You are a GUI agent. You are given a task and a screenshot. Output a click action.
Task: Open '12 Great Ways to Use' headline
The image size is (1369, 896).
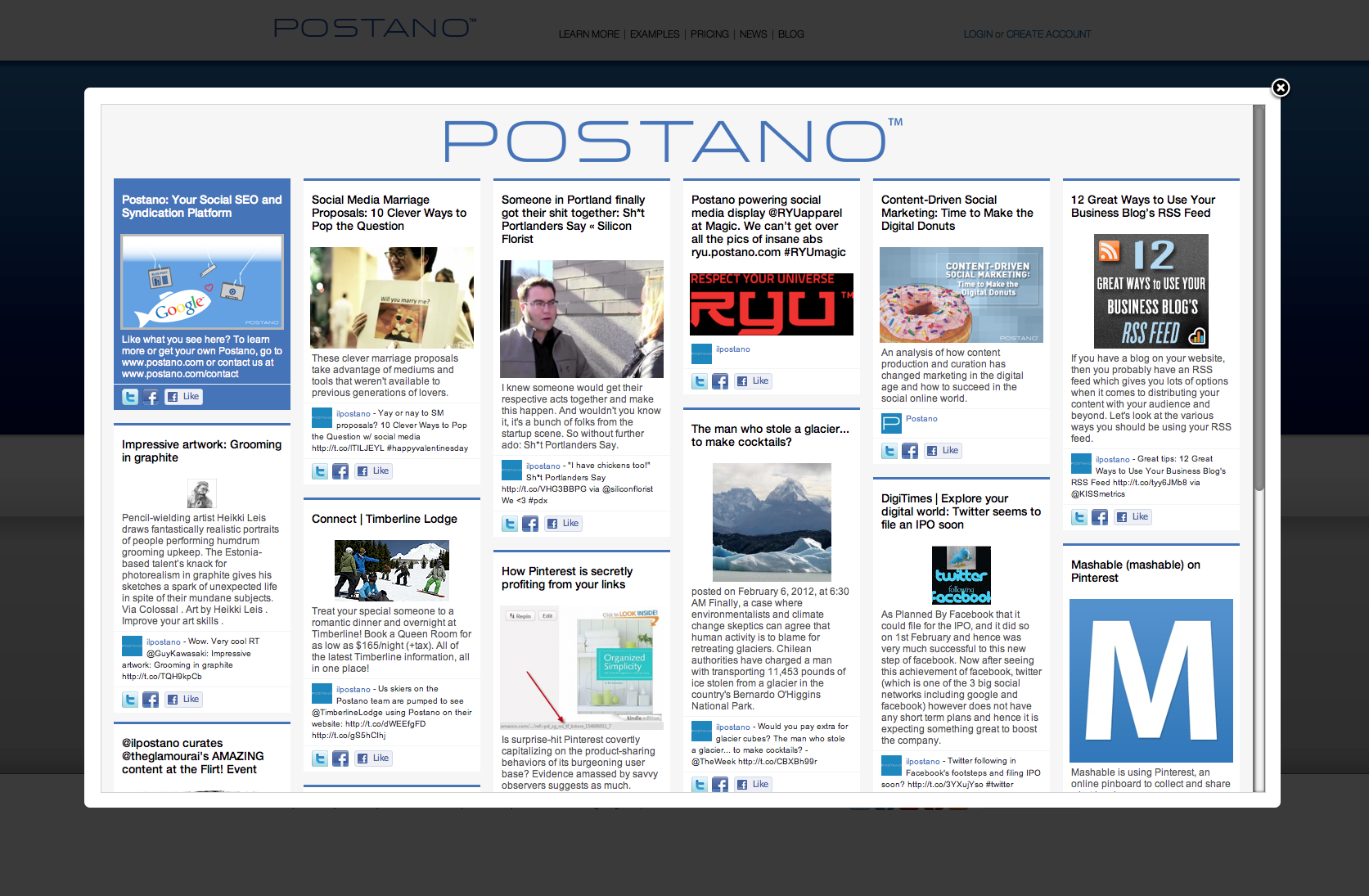click(1143, 206)
